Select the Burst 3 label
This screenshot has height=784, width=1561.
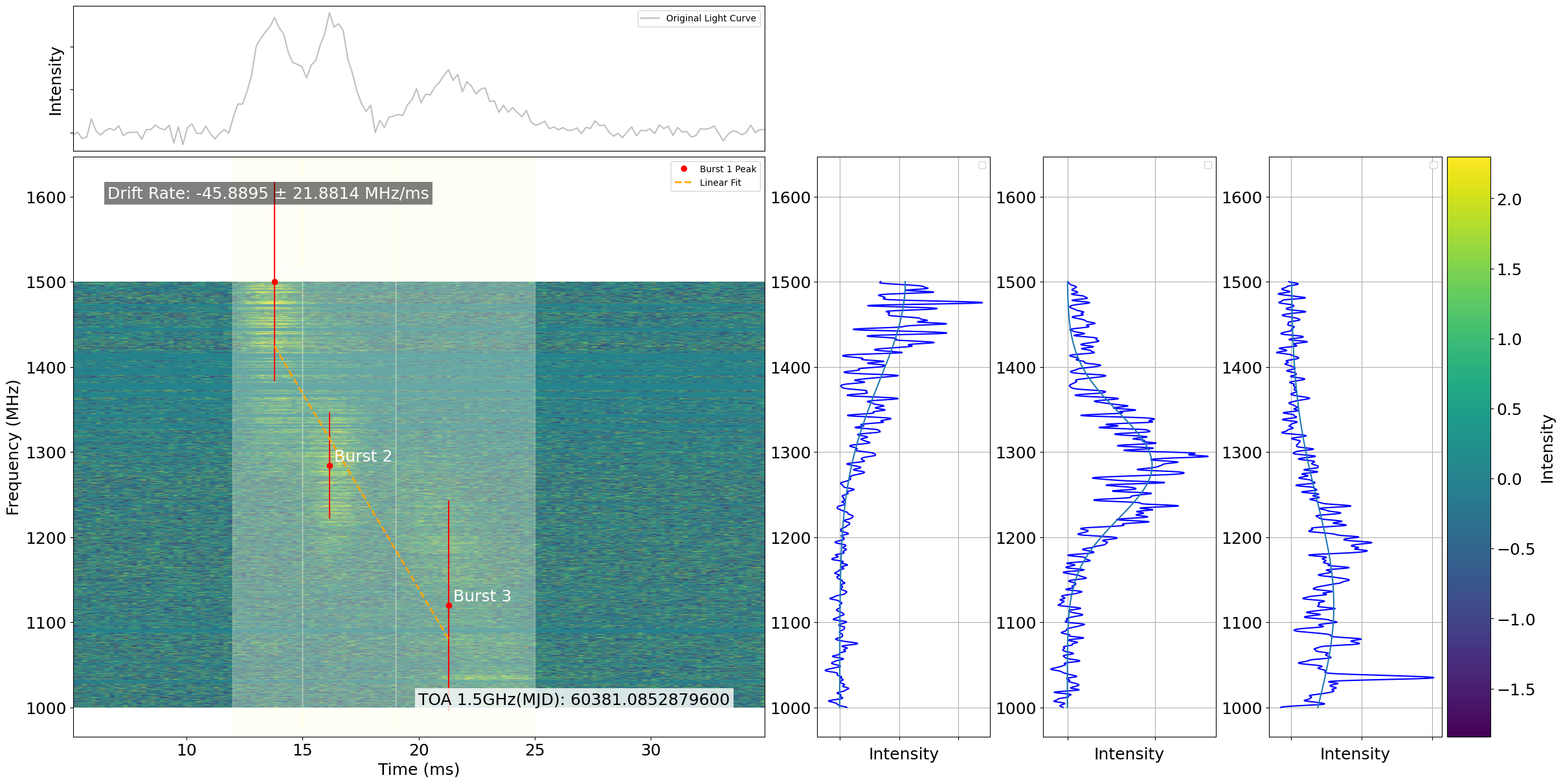(x=482, y=596)
